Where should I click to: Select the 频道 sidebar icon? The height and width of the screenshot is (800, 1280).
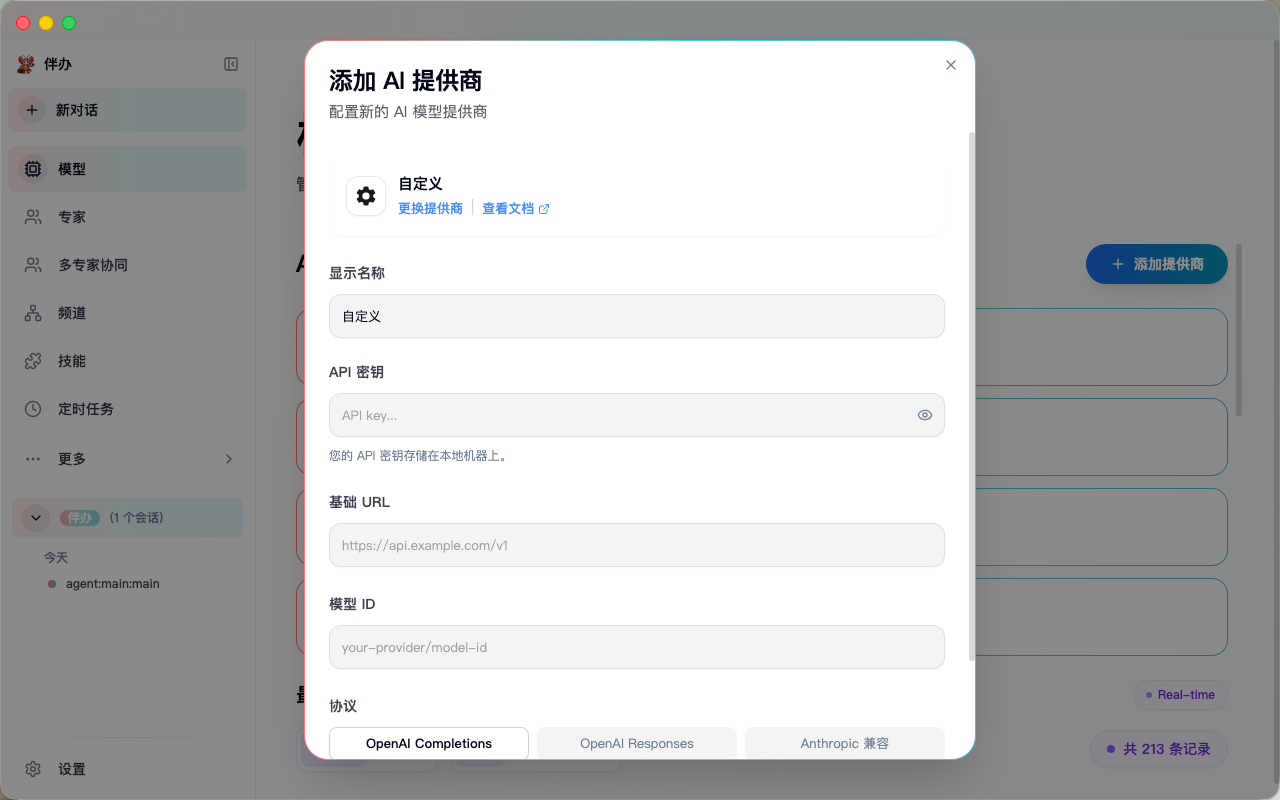pos(70,312)
